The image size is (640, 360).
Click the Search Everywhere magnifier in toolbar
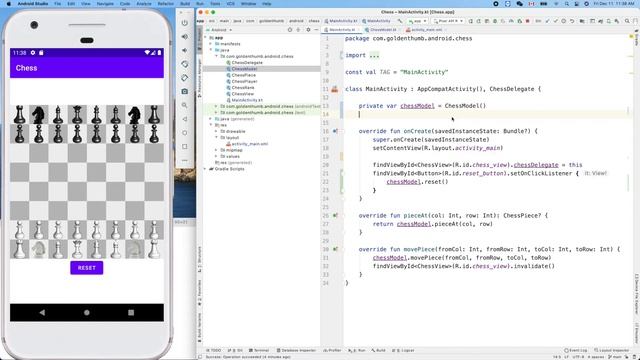coord(627,21)
